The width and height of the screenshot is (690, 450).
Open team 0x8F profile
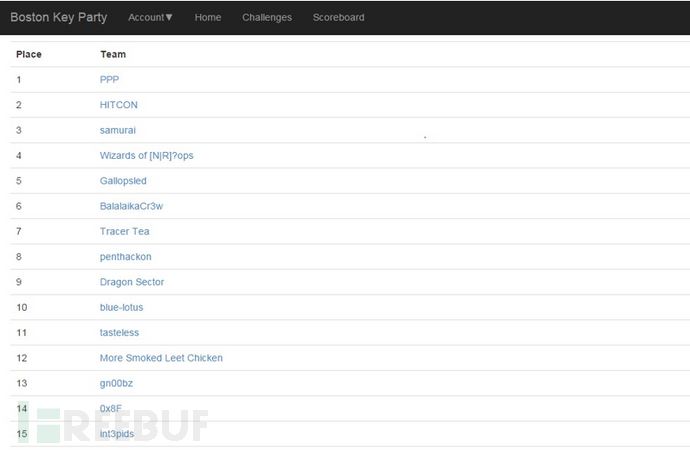click(110, 409)
